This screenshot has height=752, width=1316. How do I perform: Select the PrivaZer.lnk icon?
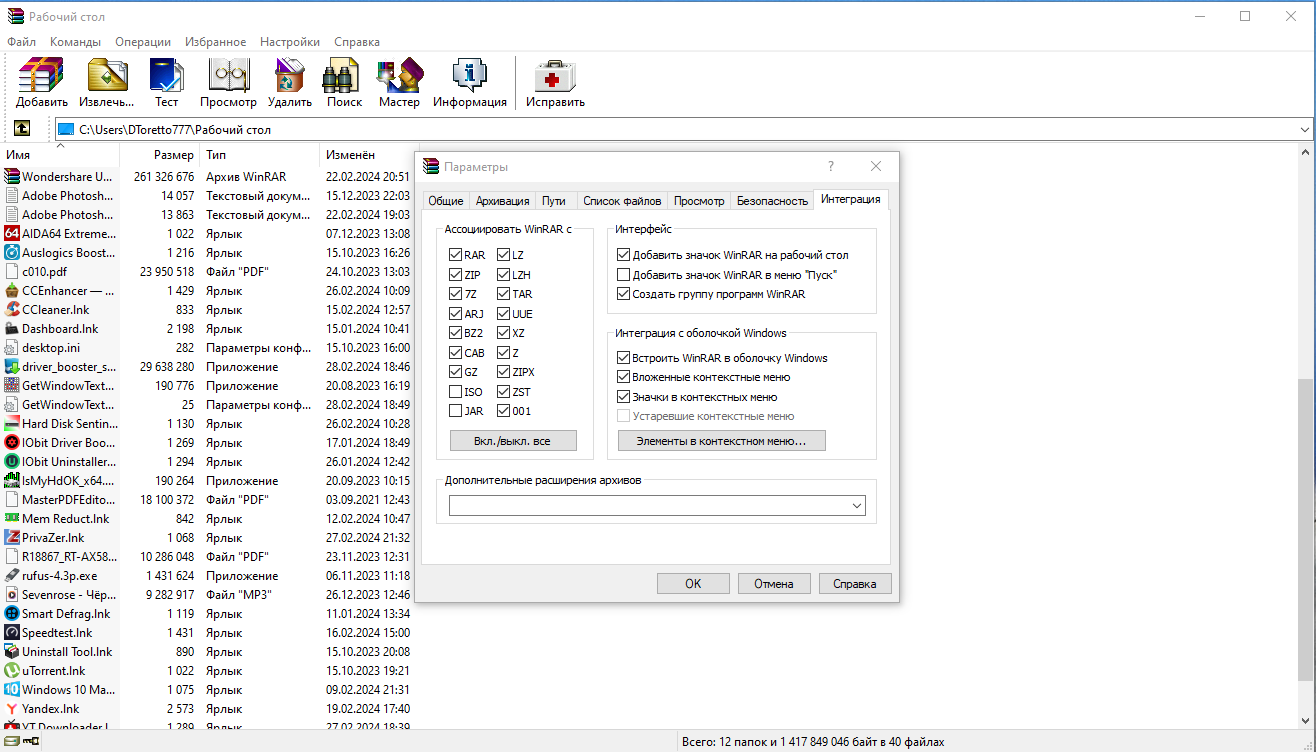12,537
